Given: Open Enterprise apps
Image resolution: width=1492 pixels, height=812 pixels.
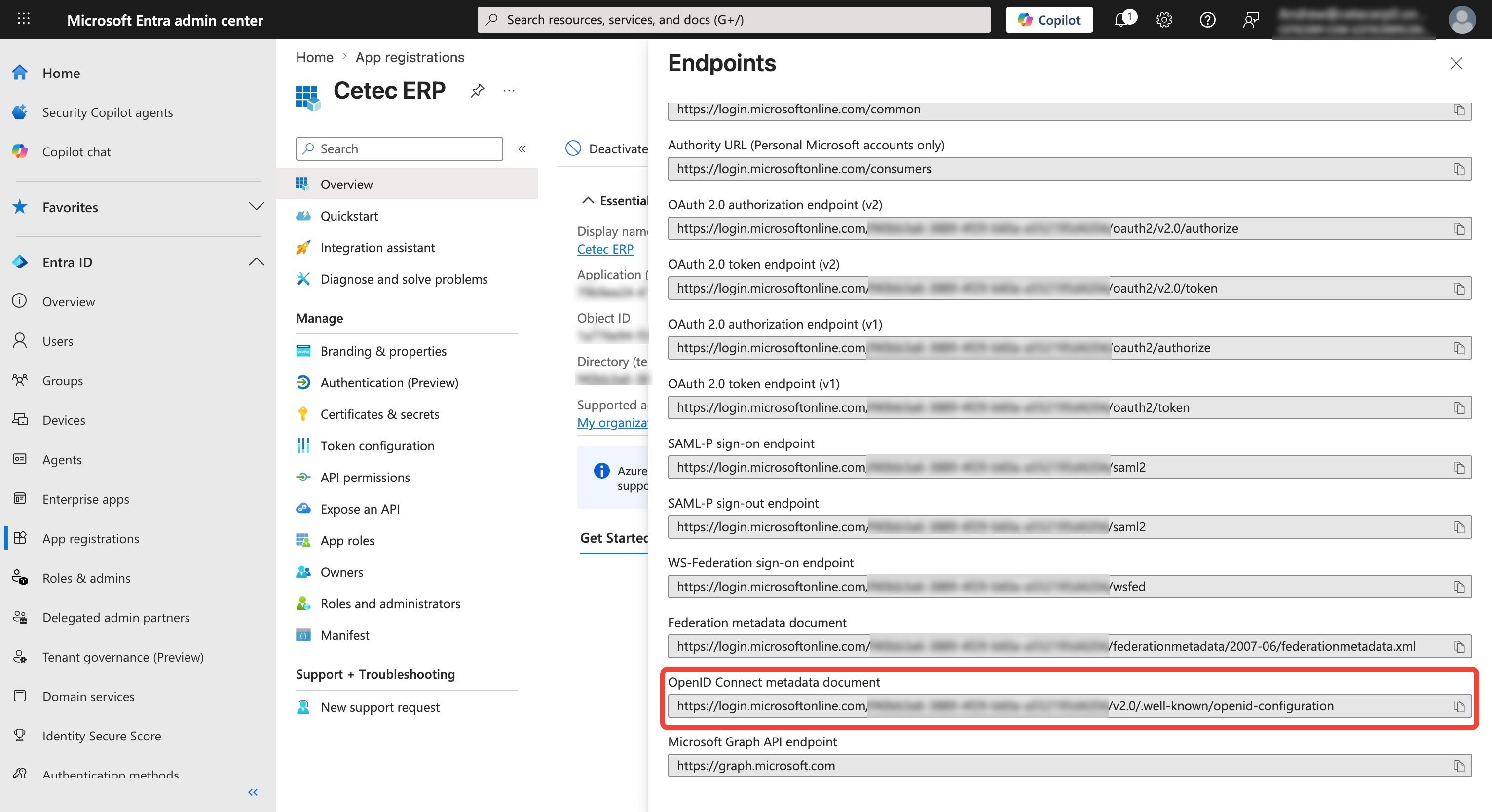Looking at the screenshot, I should click(x=86, y=499).
